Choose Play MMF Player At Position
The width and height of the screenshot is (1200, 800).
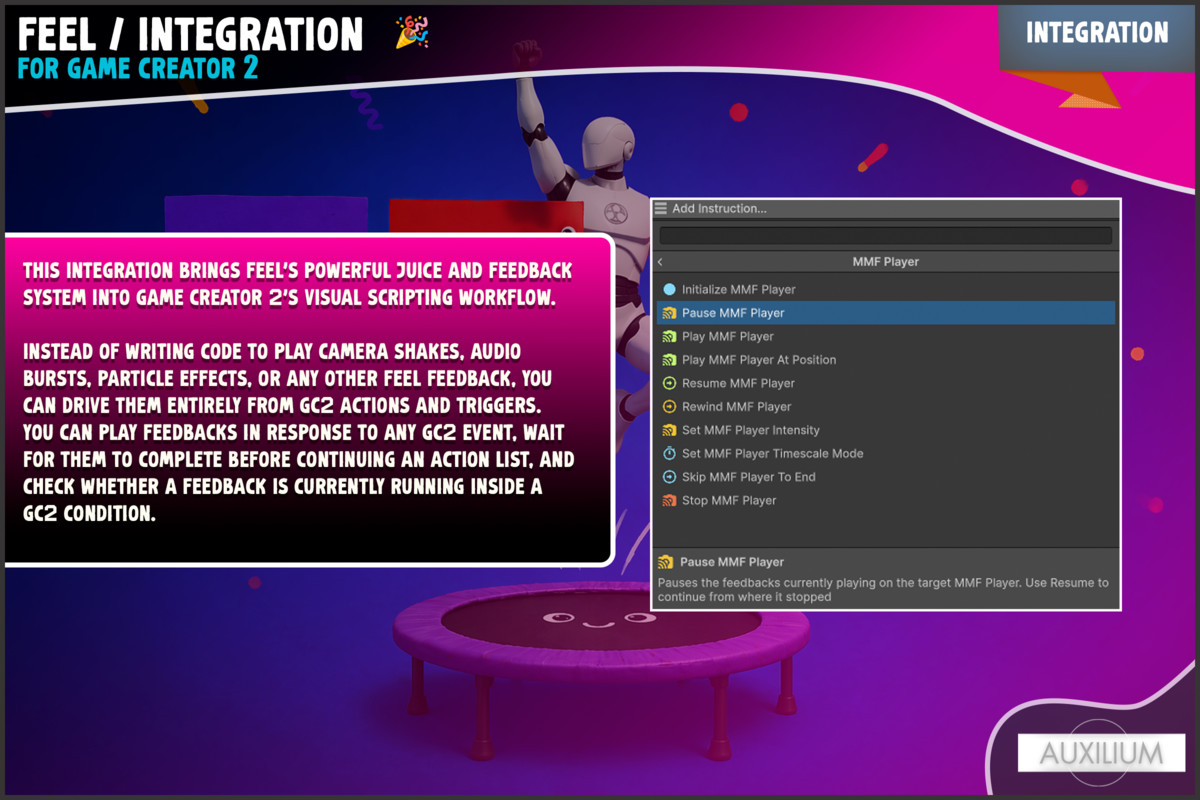pyautogui.click(x=886, y=359)
